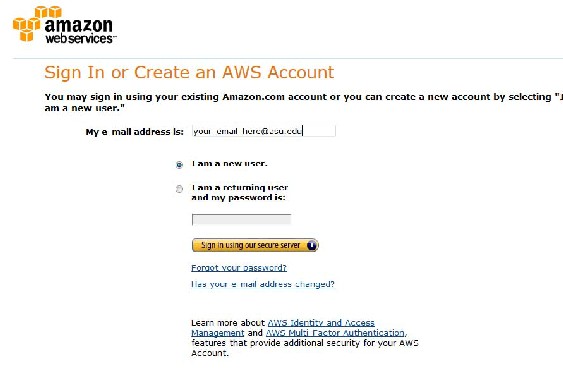Image resolution: width=563 pixels, height=388 pixels.
Task: Click the "Learn more about" text
Action: coord(228,323)
